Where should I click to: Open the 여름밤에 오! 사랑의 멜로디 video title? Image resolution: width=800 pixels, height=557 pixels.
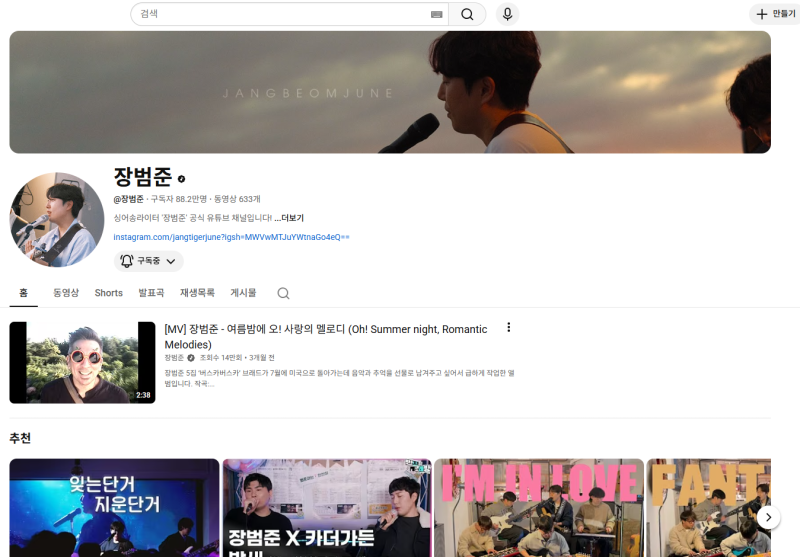tap(326, 337)
